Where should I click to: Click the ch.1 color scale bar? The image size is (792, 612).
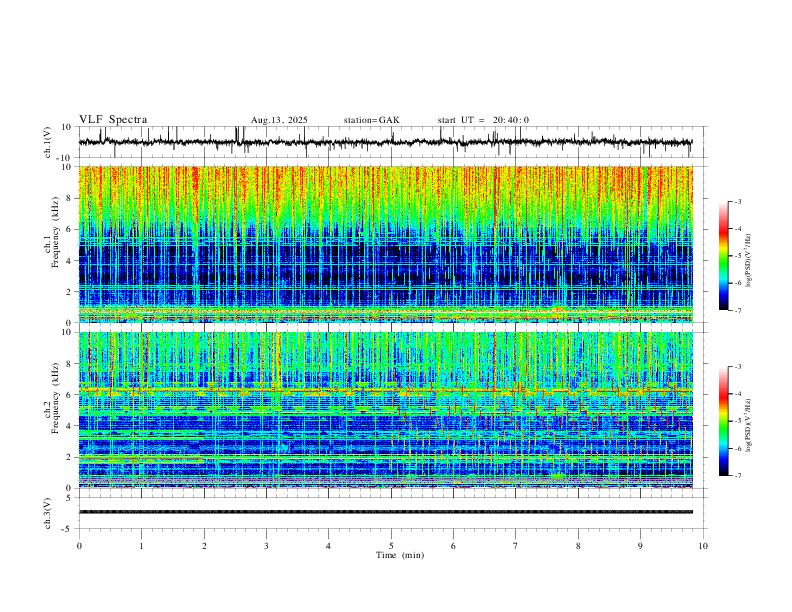click(x=723, y=256)
